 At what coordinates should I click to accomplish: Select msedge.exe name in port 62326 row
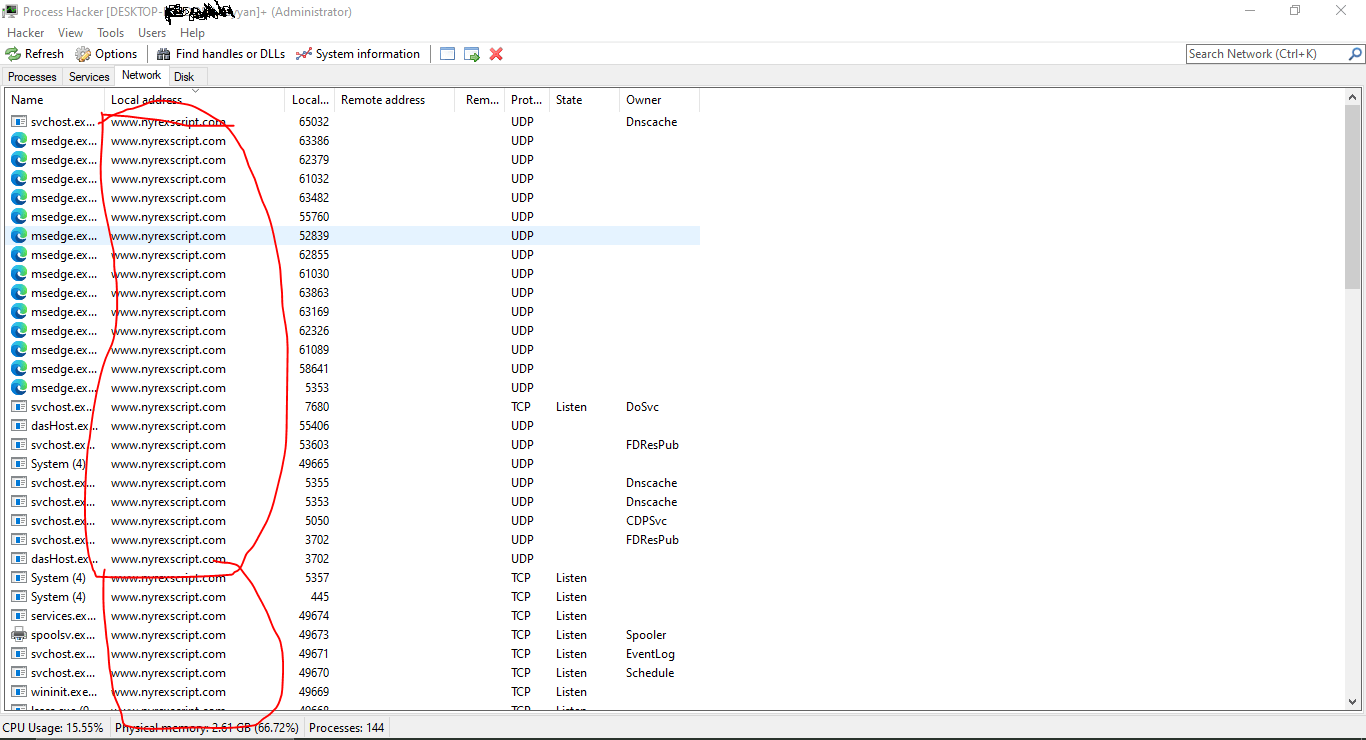[64, 331]
